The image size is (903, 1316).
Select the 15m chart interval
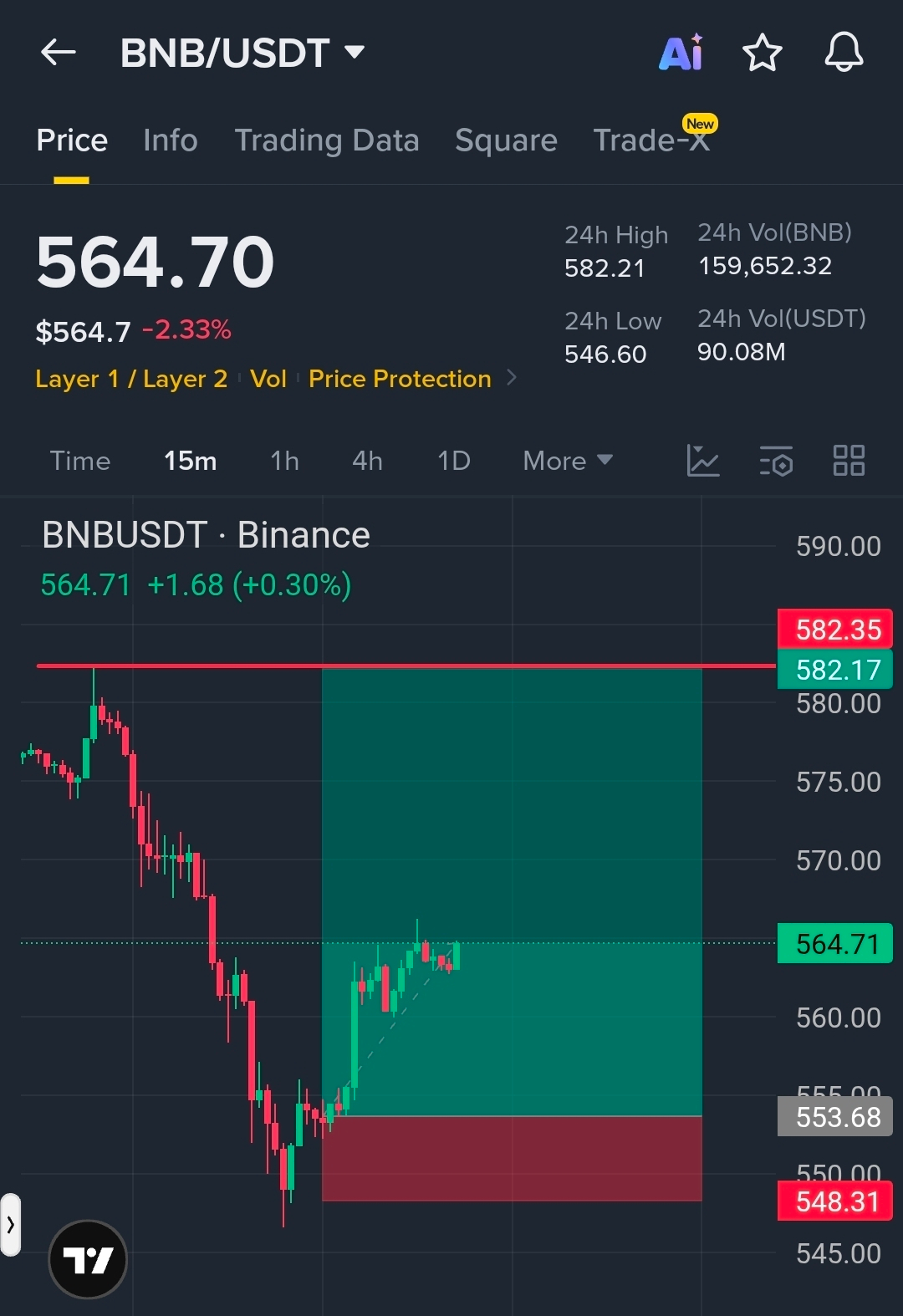tap(190, 461)
